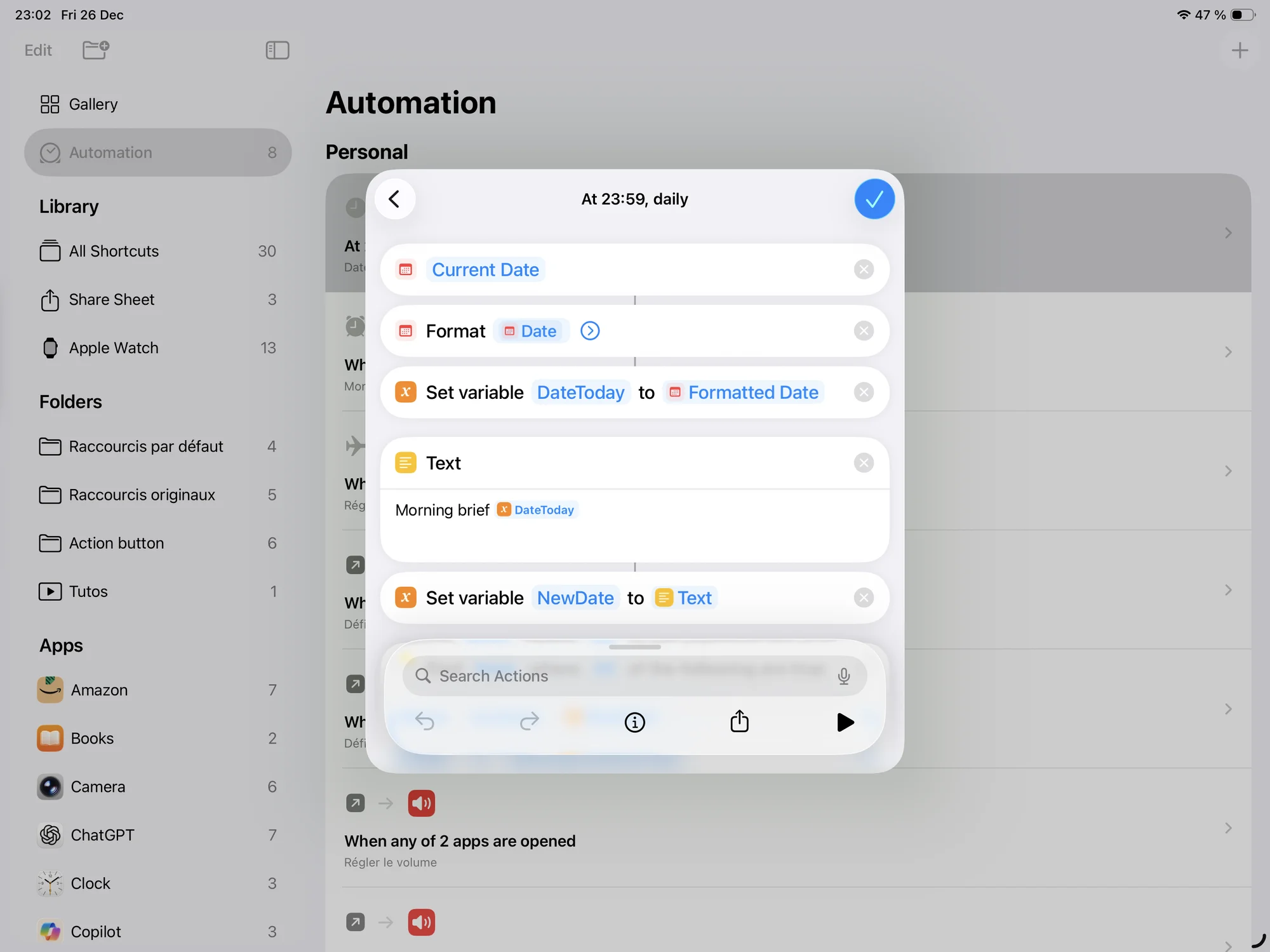Tap the Edit button in the sidebar
1270x952 pixels.
pos(38,50)
